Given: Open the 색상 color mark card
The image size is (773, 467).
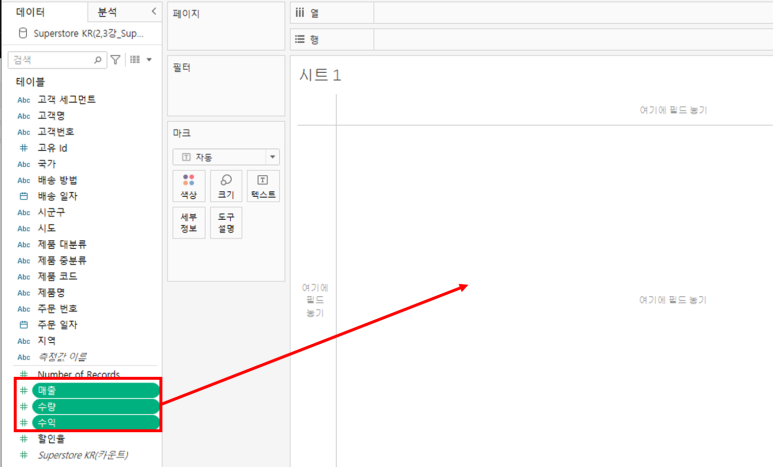Looking at the screenshot, I should click(189, 186).
